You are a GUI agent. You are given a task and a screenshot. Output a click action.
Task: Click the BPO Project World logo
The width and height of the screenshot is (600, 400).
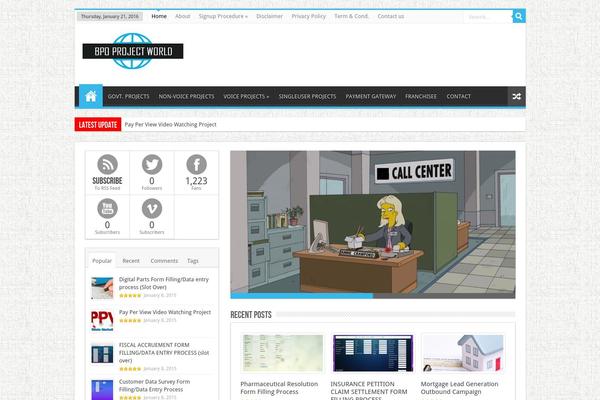click(x=133, y=51)
